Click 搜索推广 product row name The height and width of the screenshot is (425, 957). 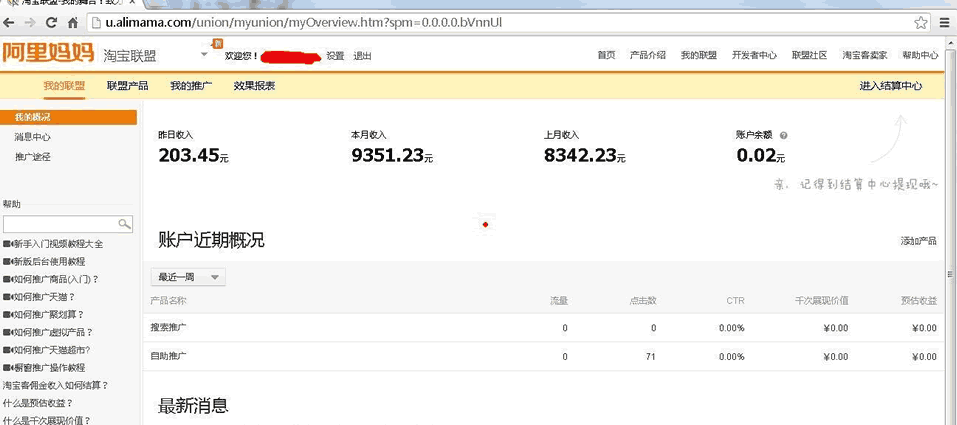pos(168,328)
